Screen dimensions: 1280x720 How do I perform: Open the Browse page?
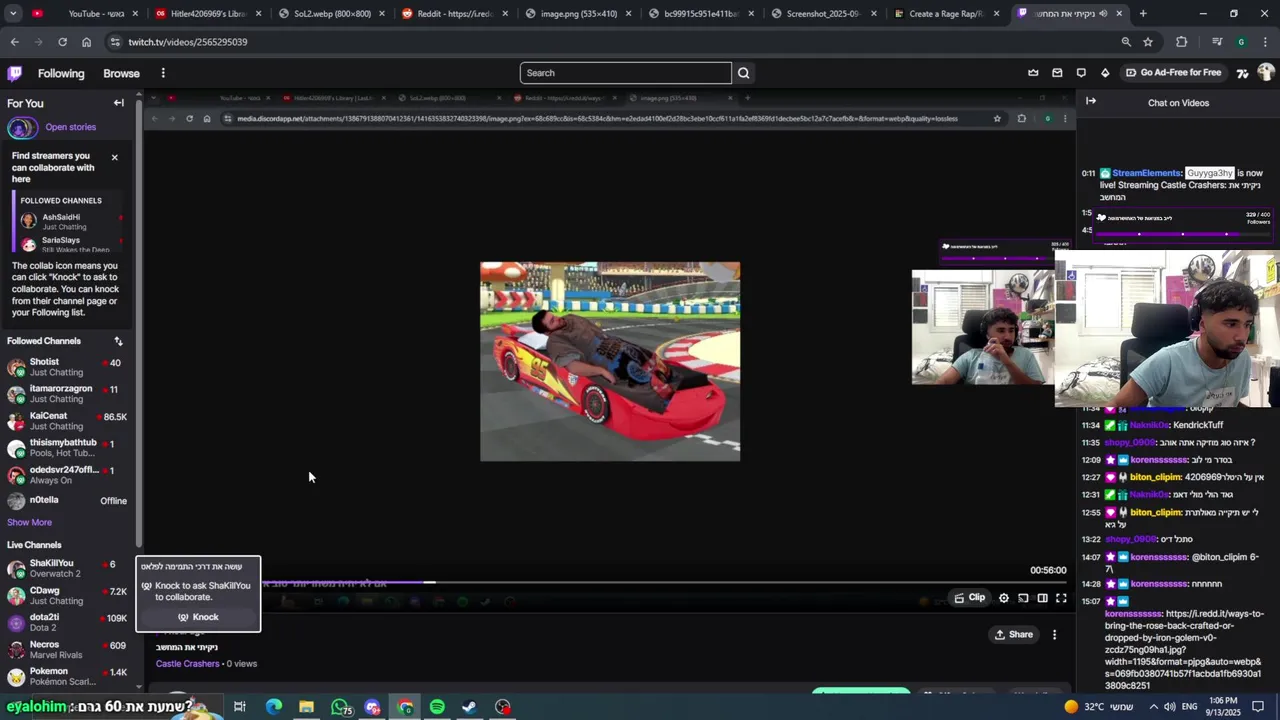tap(121, 73)
